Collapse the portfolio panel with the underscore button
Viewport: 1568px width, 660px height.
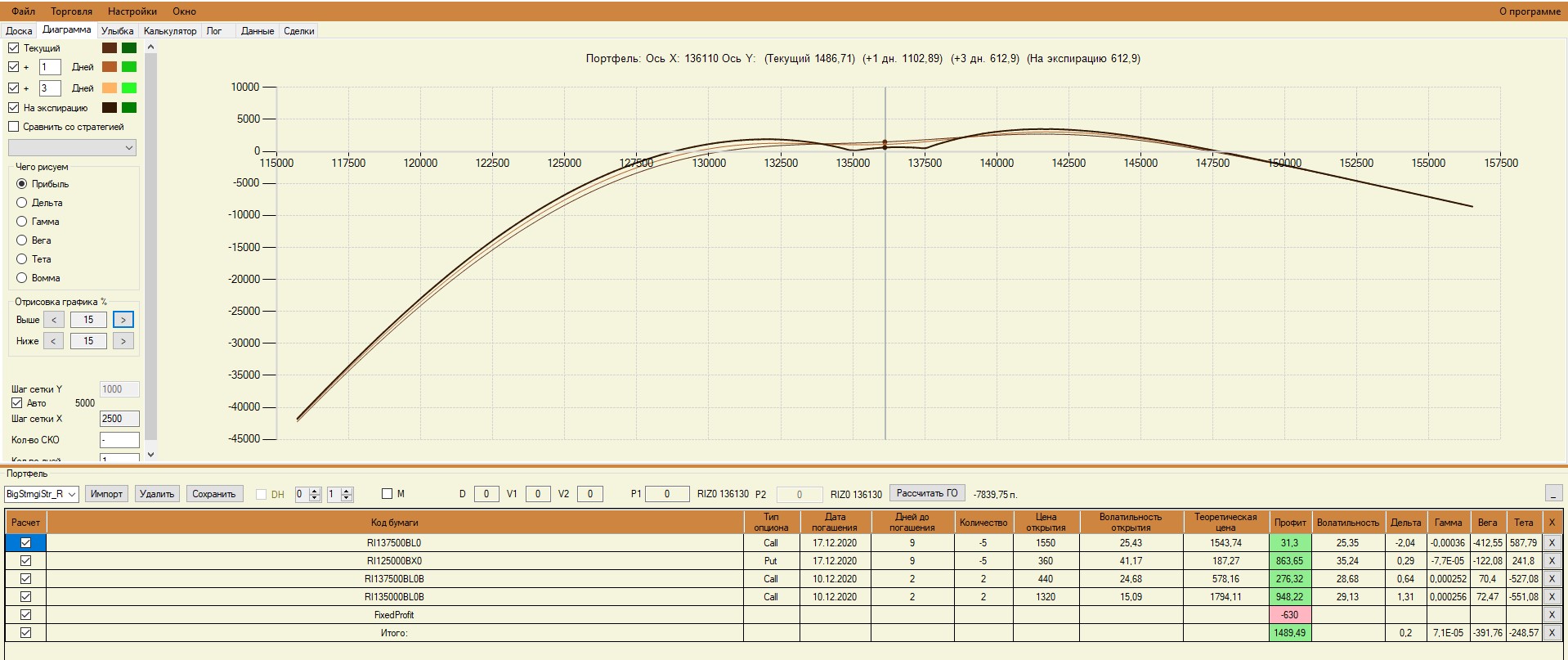(x=1552, y=493)
